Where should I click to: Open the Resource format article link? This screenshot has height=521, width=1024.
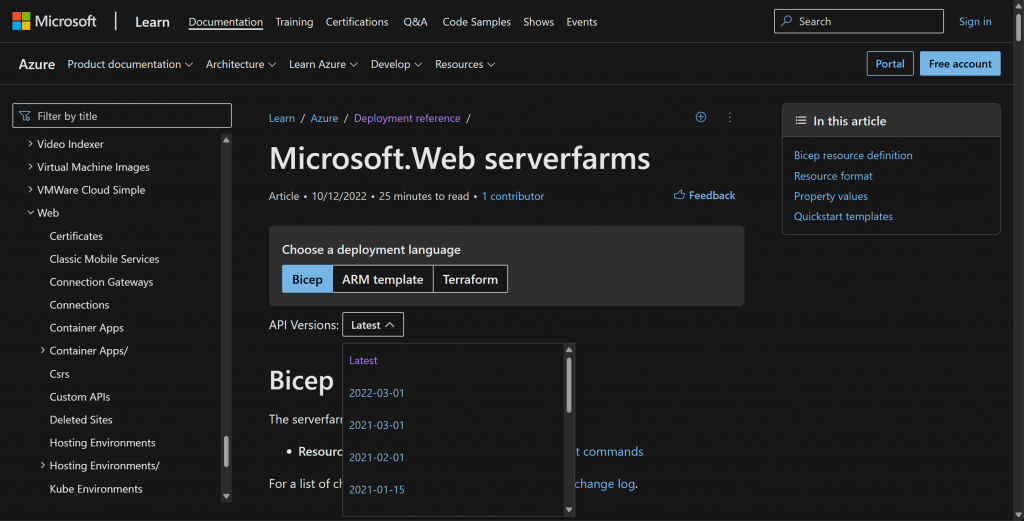[x=833, y=176]
